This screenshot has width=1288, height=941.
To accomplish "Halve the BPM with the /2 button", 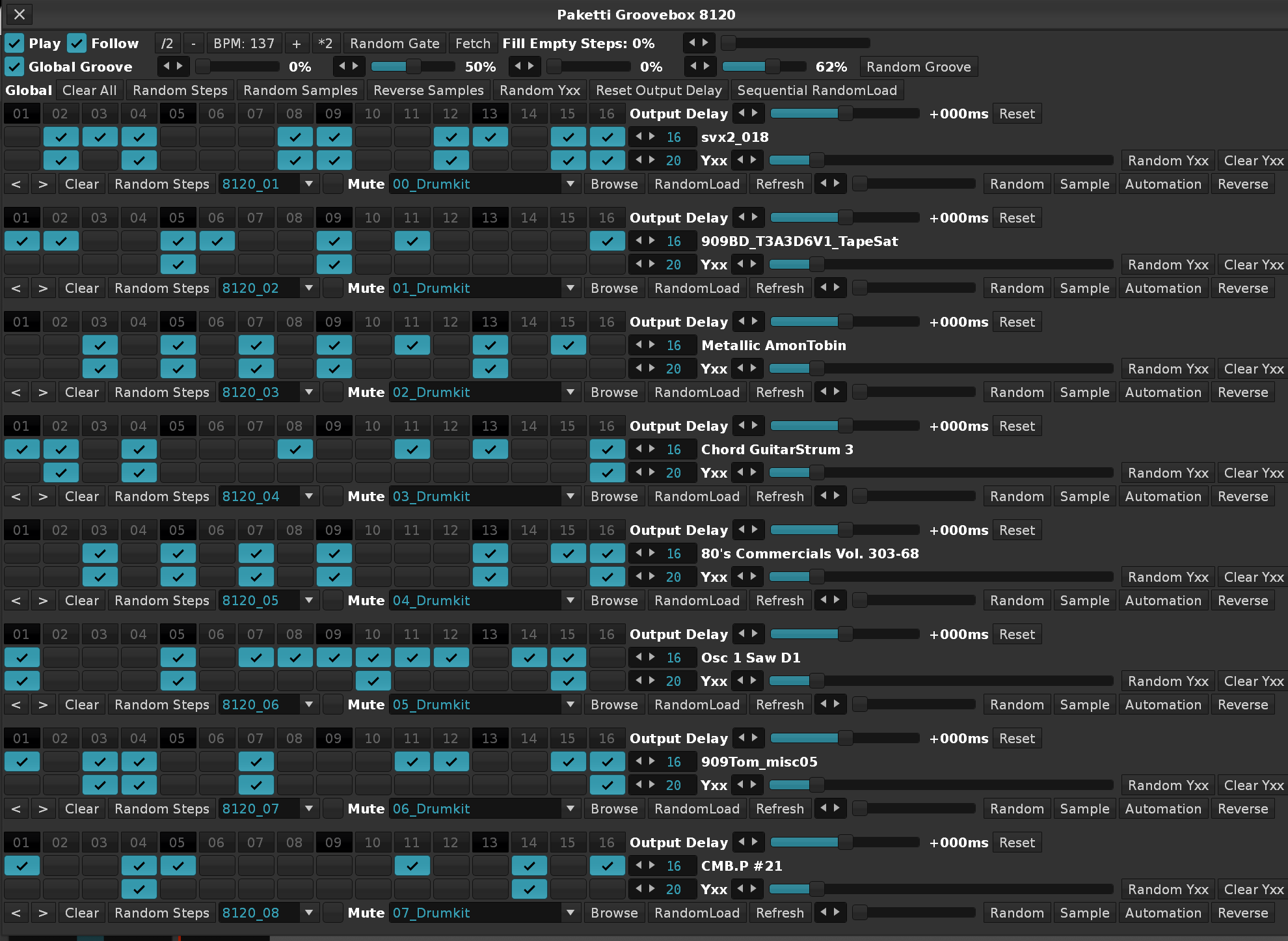I will [x=167, y=44].
